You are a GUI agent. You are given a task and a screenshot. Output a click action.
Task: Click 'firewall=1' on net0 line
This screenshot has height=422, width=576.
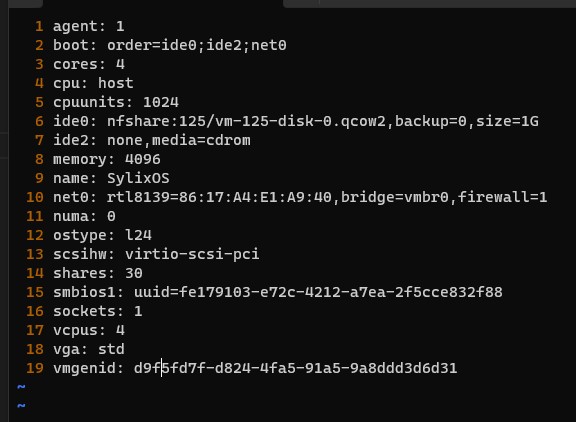coord(503,198)
